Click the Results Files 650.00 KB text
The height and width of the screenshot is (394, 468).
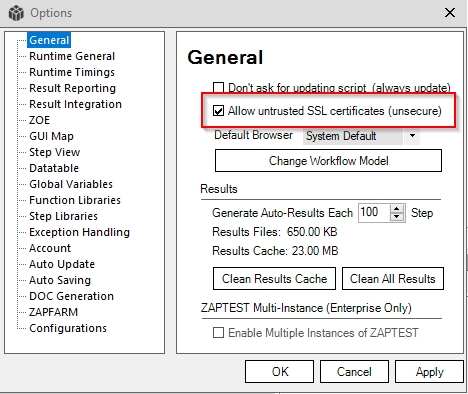tap(275, 232)
